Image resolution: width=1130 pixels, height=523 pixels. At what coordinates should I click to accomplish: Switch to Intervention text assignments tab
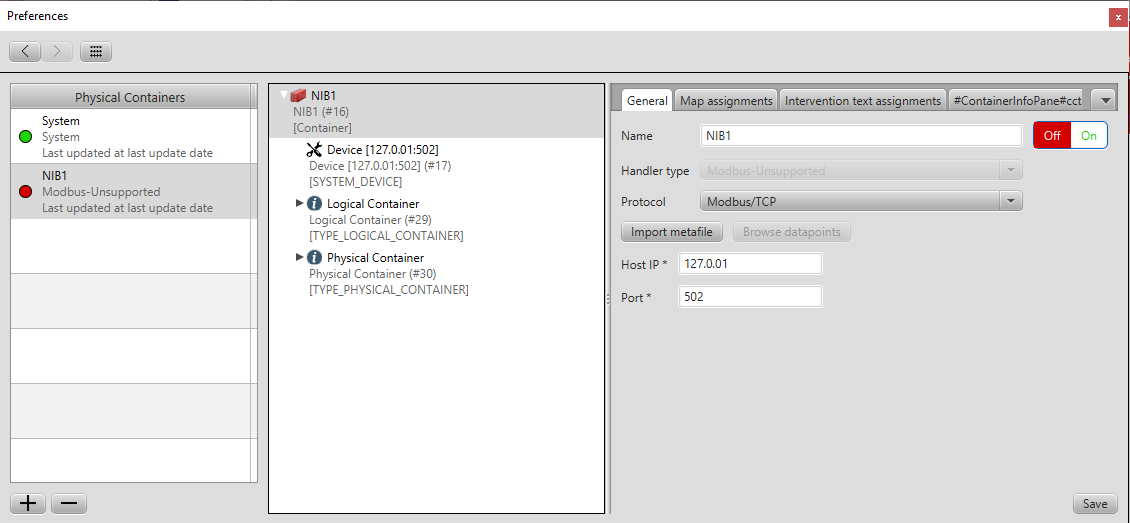point(862,101)
